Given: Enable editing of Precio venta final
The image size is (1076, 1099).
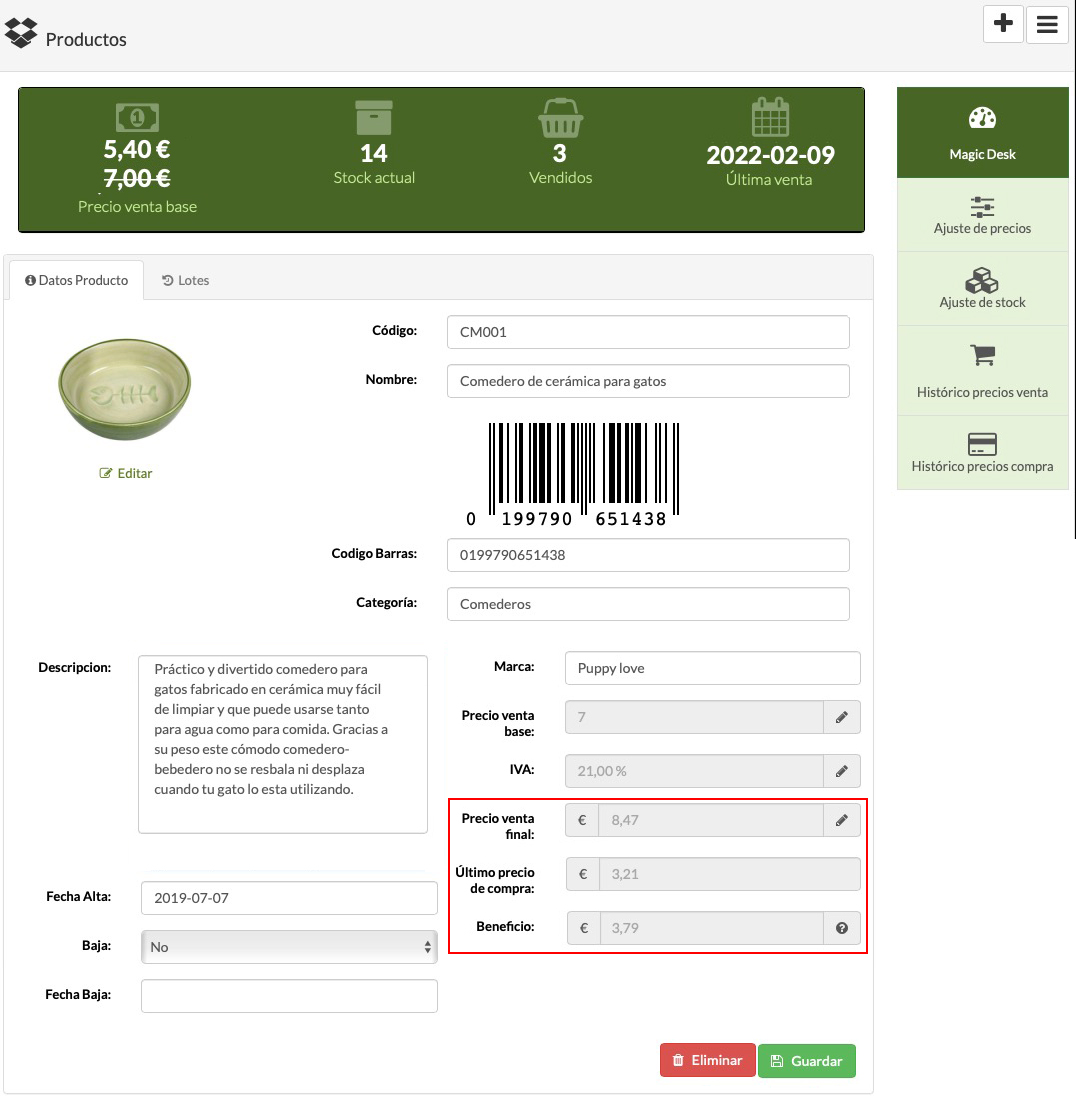Looking at the screenshot, I should [842, 819].
